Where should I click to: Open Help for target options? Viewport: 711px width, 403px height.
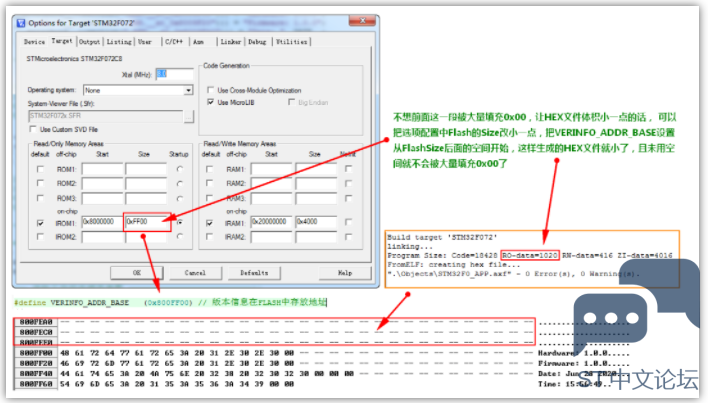345,273
